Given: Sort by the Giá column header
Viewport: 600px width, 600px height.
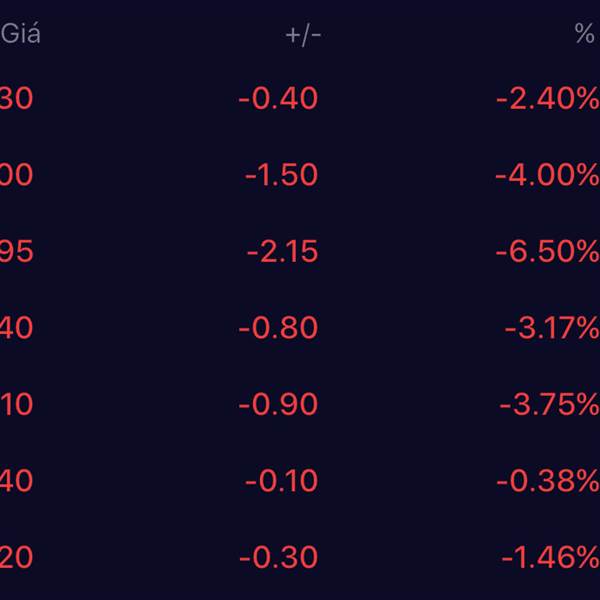Looking at the screenshot, I should 21,34.
